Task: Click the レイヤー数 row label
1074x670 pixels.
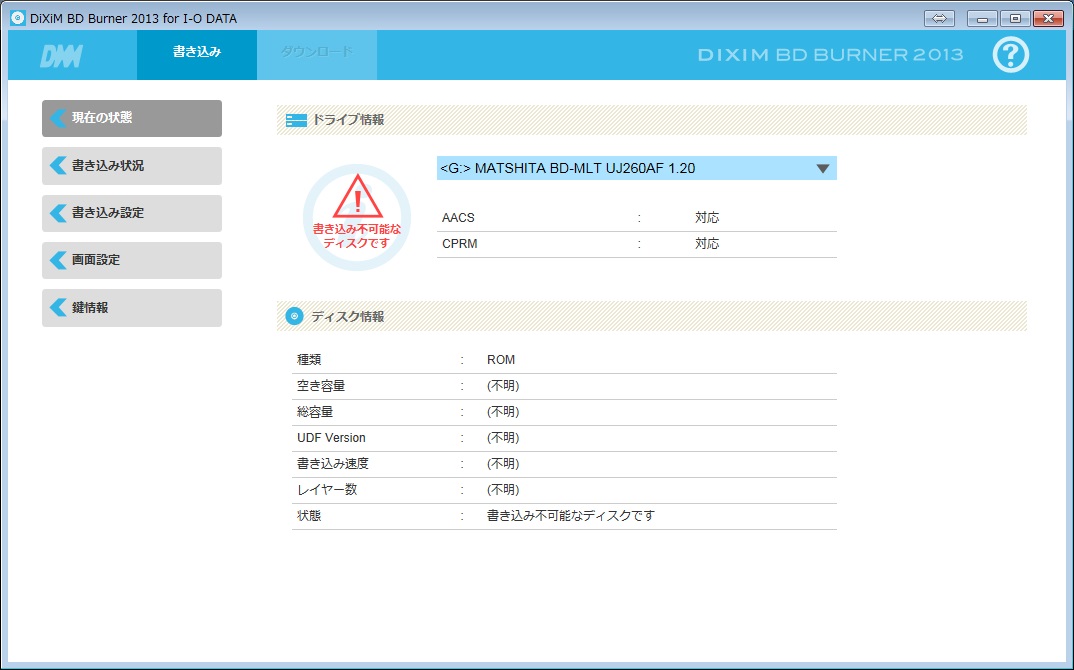Action: pyautogui.click(x=327, y=490)
